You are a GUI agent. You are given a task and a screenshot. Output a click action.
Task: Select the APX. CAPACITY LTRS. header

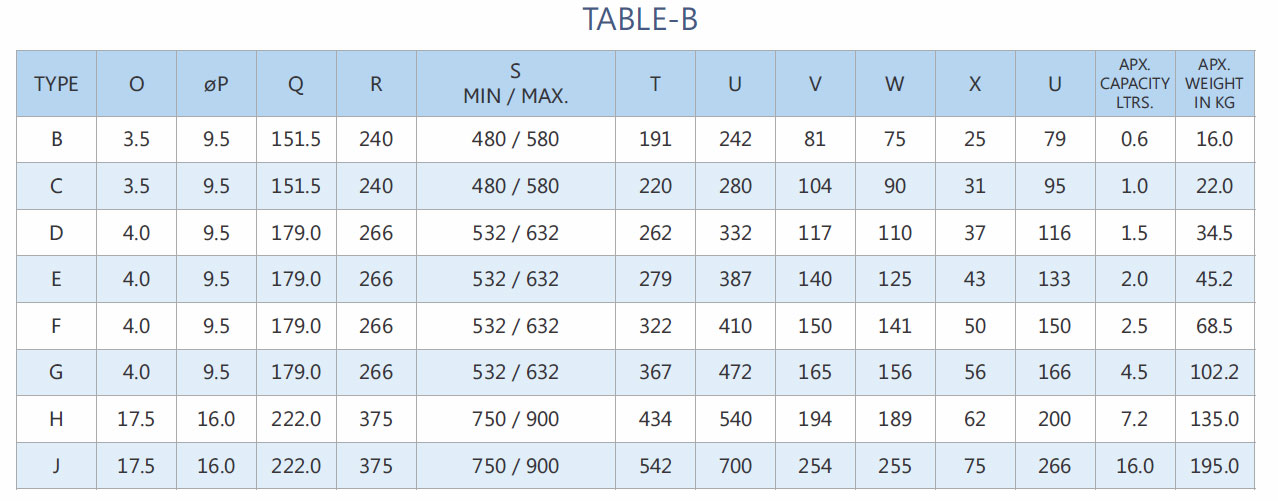pyautogui.click(x=1135, y=84)
